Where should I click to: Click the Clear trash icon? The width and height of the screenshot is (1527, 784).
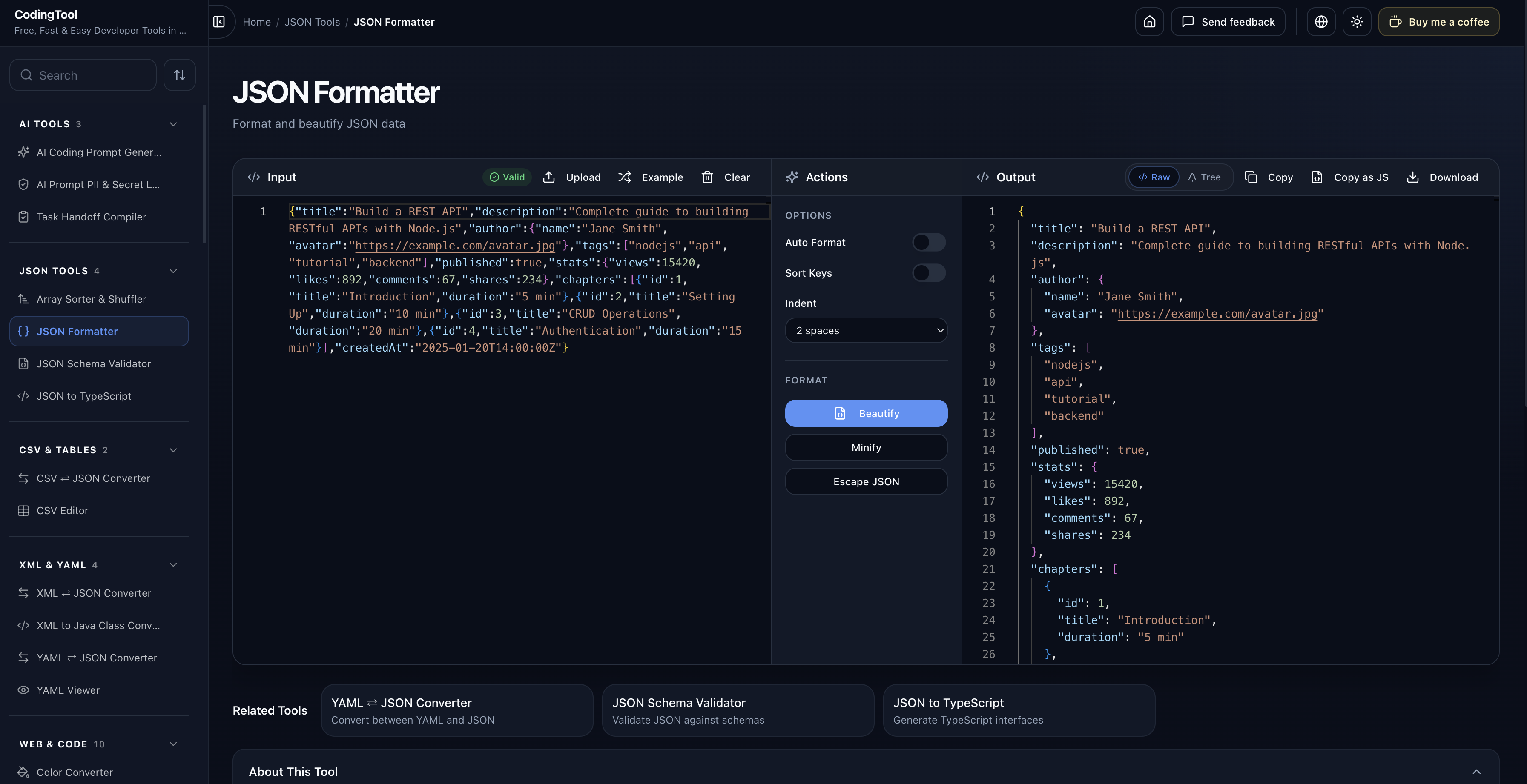707,177
